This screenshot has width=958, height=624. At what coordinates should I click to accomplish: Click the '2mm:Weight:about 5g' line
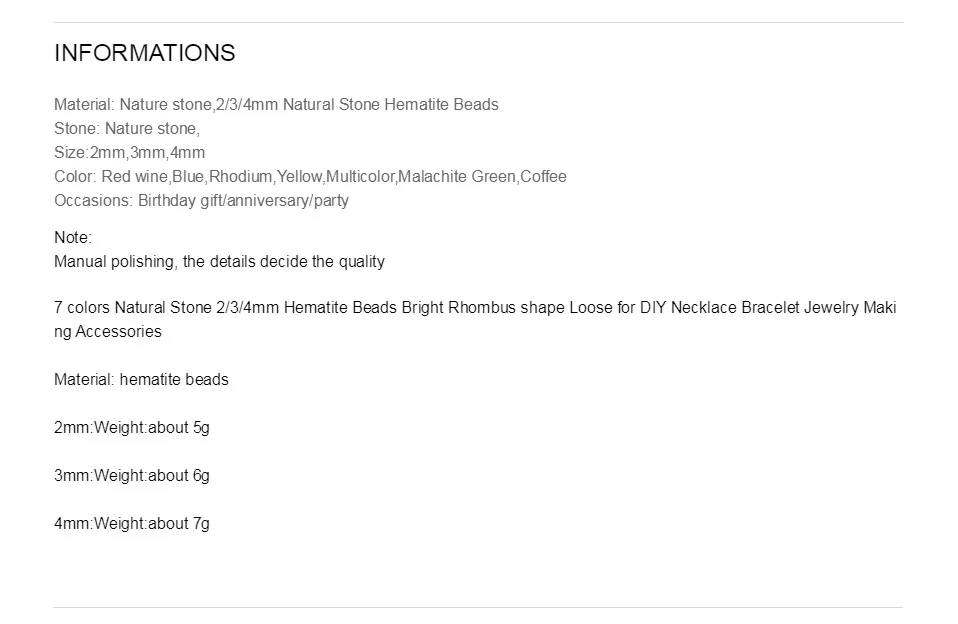tap(132, 428)
